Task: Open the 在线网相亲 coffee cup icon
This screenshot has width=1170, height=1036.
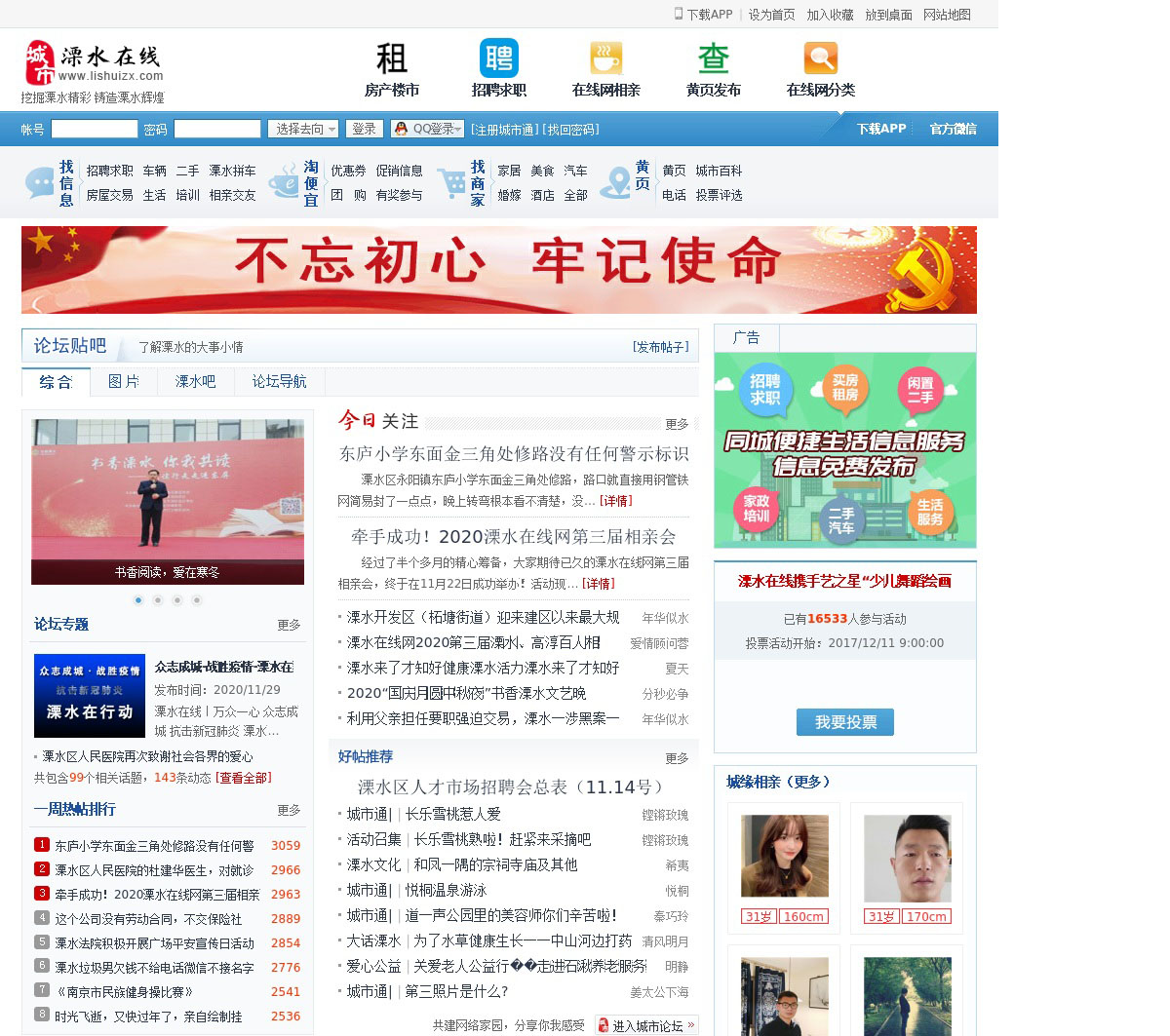Action: tap(605, 58)
